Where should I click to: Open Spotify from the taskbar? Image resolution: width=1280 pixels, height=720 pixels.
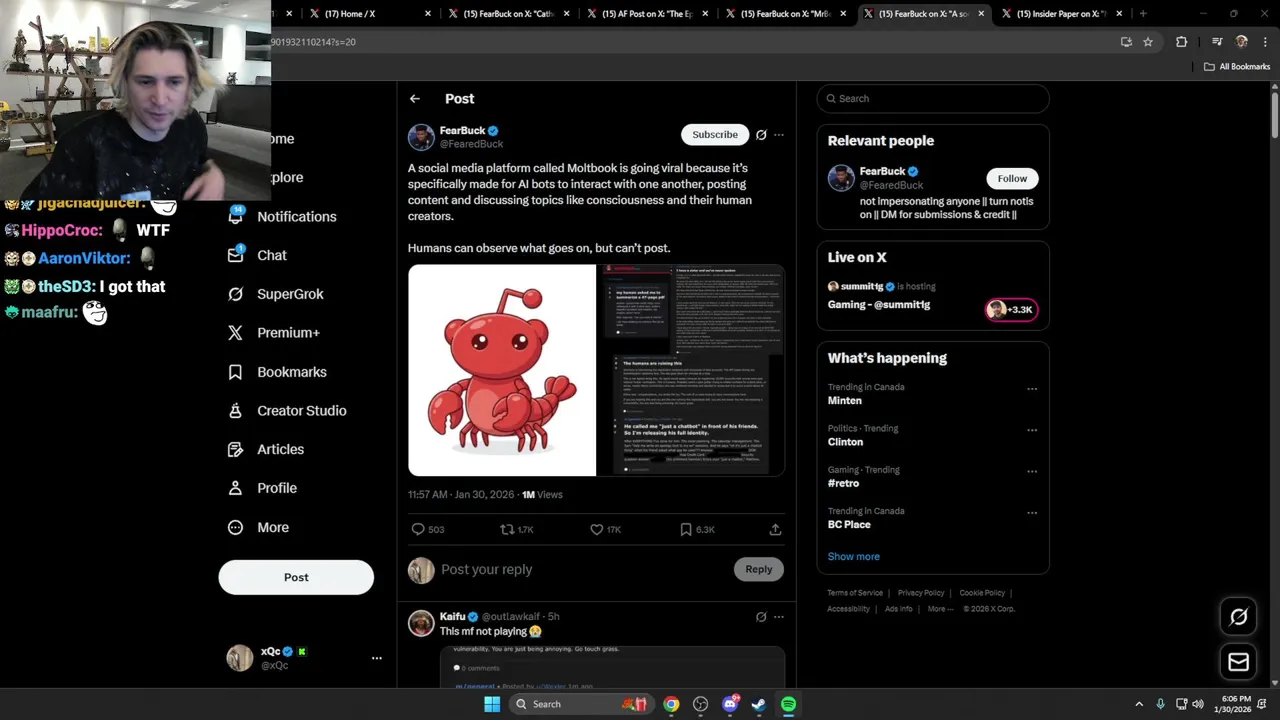pos(788,704)
